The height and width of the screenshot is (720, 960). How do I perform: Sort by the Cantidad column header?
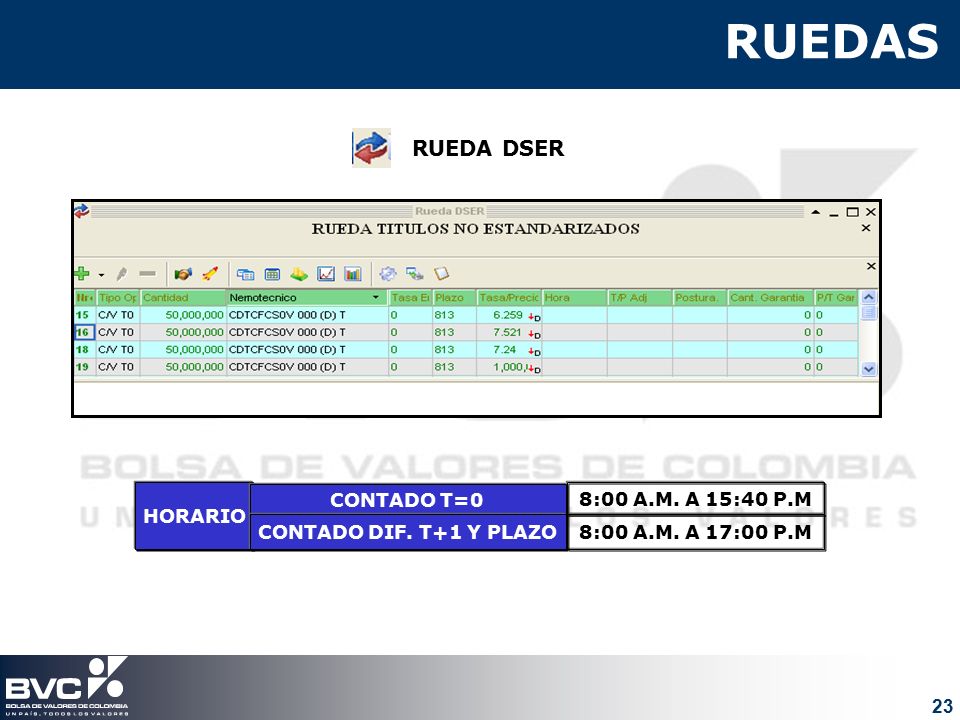(183, 298)
